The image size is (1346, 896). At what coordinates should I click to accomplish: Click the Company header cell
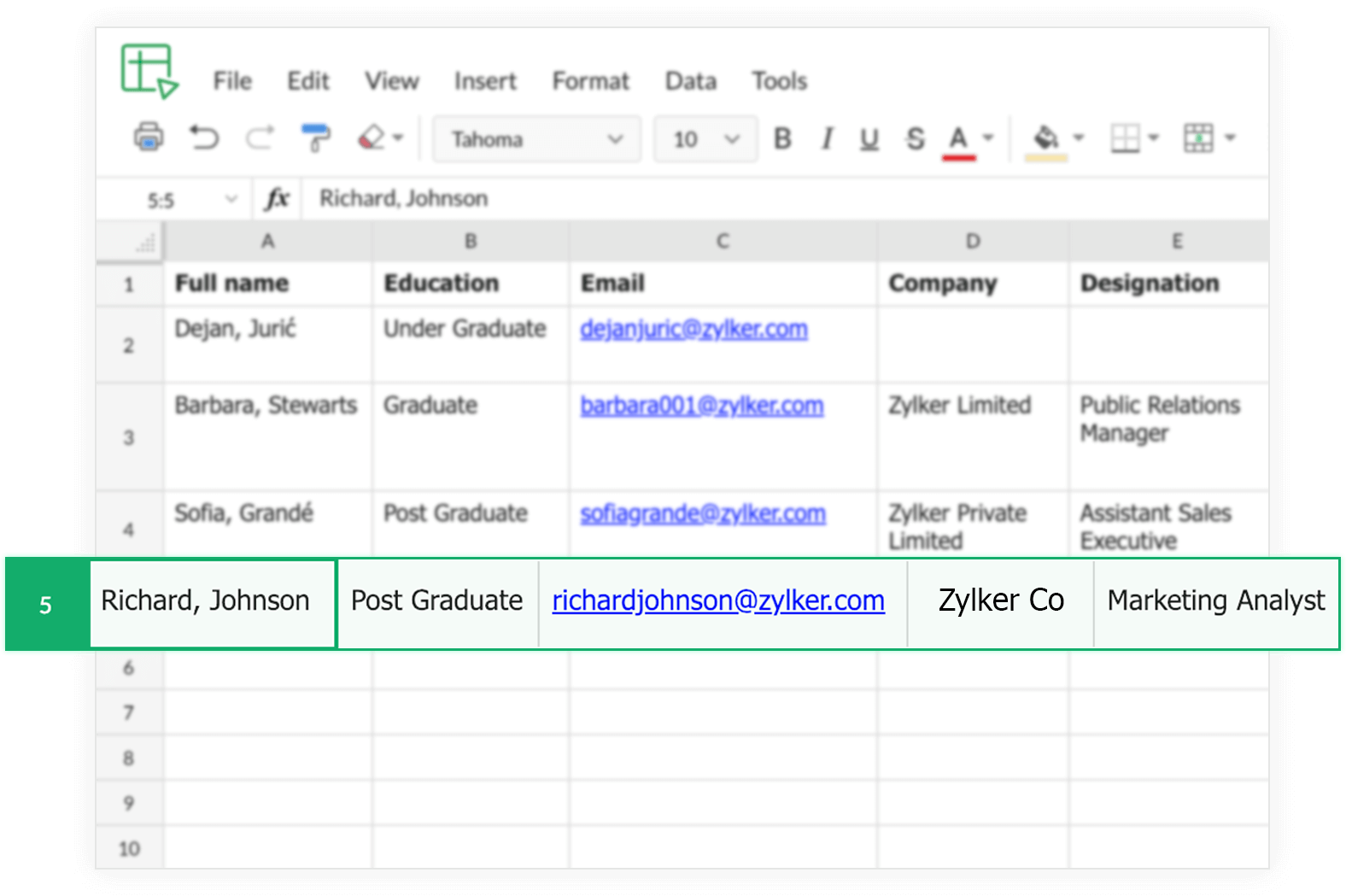[x=973, y=284]
